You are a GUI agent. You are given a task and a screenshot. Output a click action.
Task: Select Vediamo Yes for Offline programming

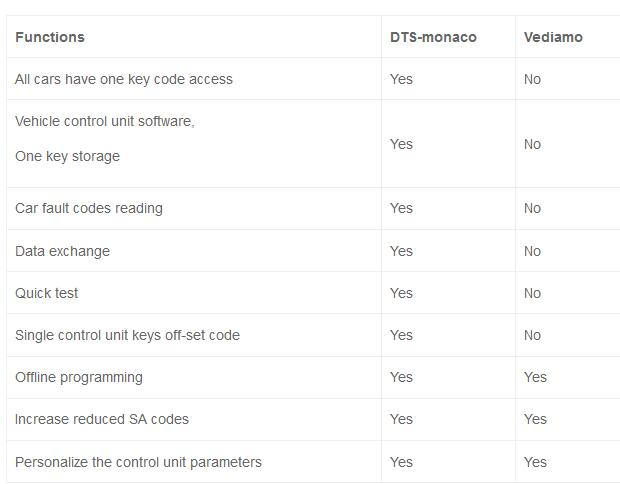click(535, 377)
